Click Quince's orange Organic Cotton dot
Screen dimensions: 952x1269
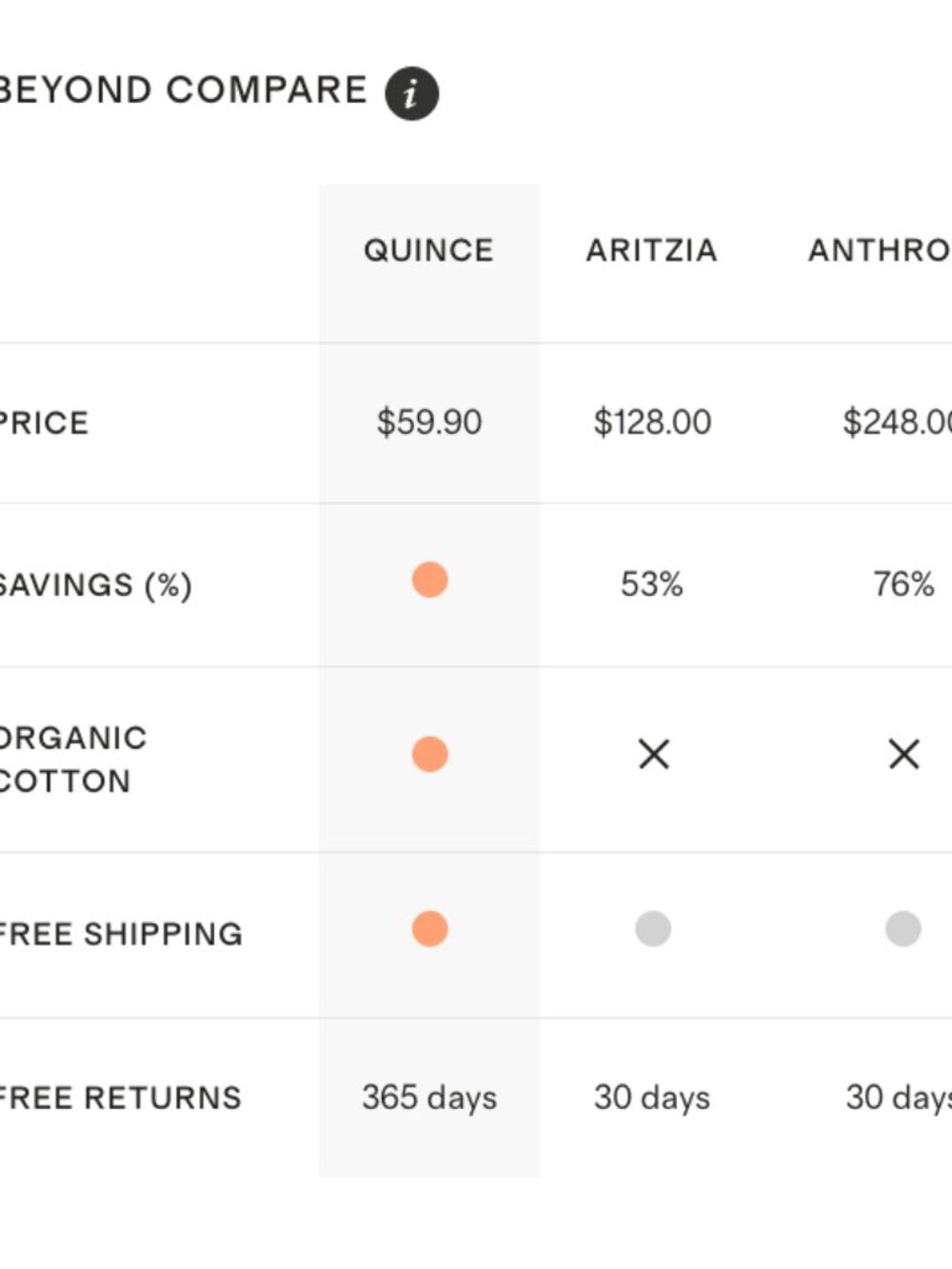pyautogui.click(x=429, y=754)
